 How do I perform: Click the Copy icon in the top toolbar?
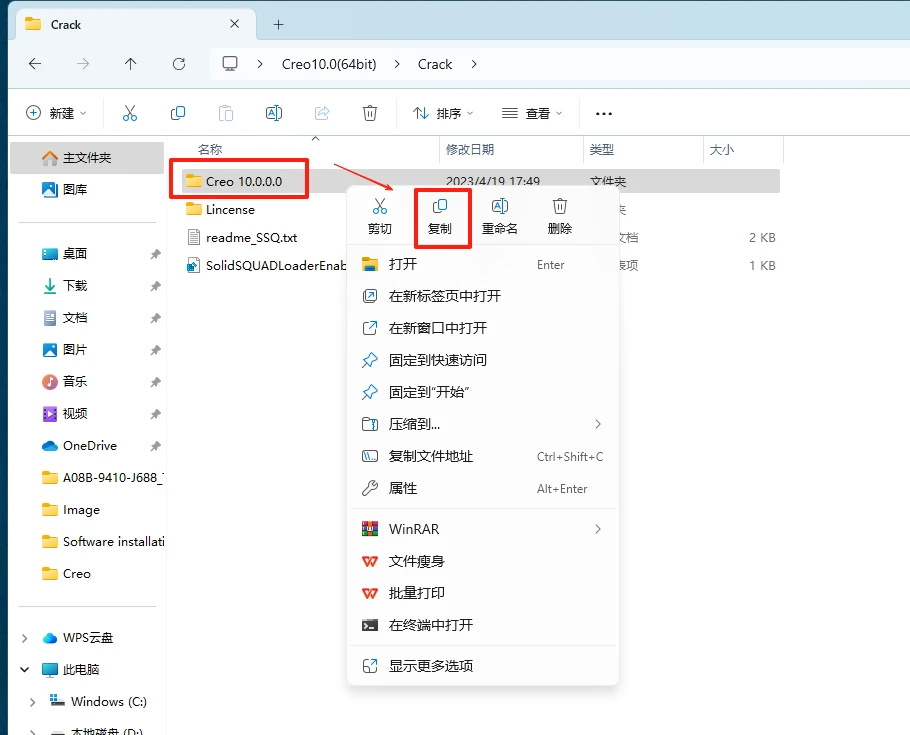178,113
